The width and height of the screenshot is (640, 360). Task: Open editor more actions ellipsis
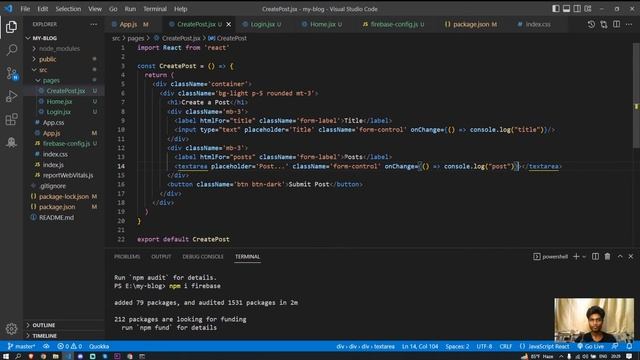point(629,24)
